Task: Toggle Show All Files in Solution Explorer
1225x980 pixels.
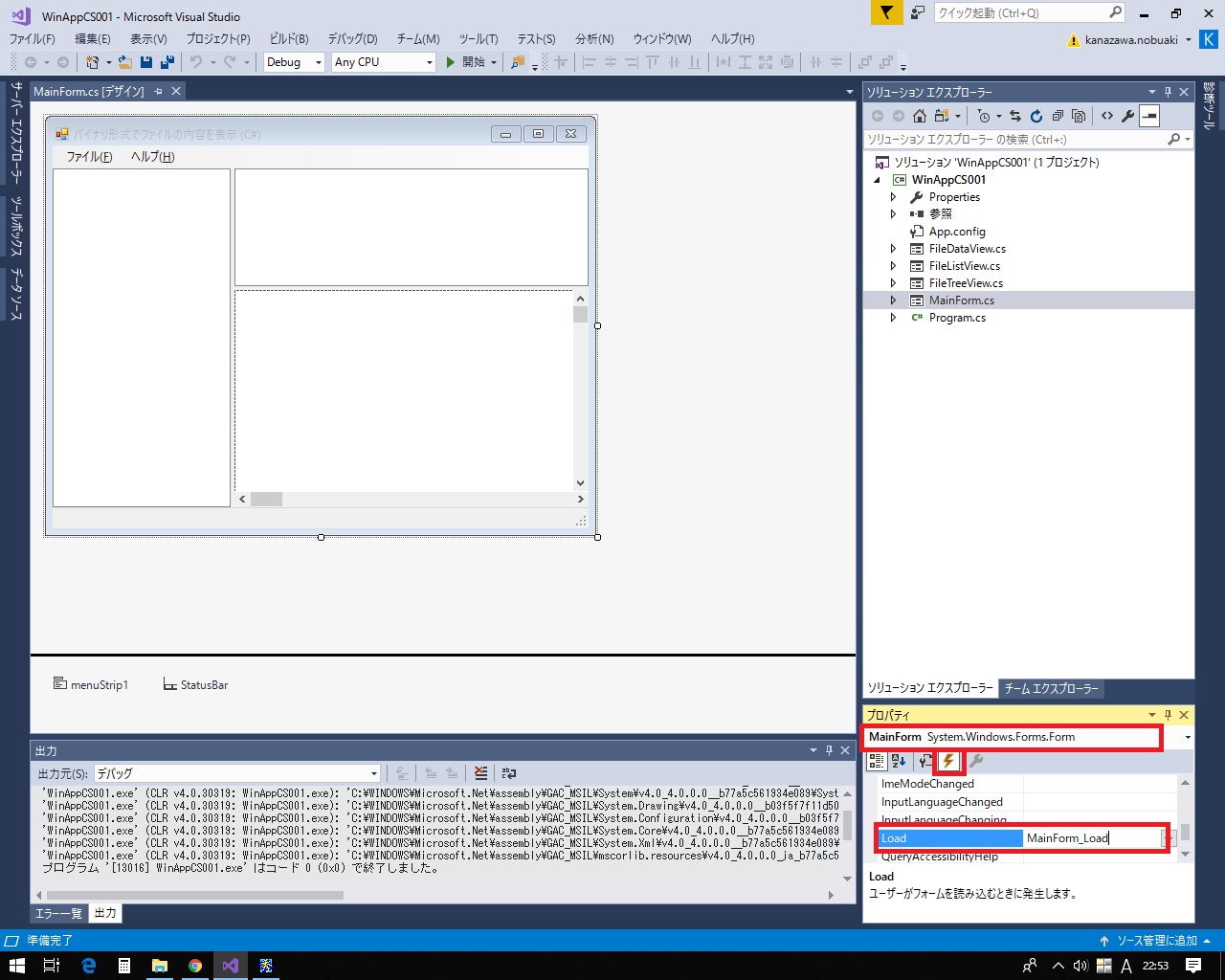Action: point(1079,116)
